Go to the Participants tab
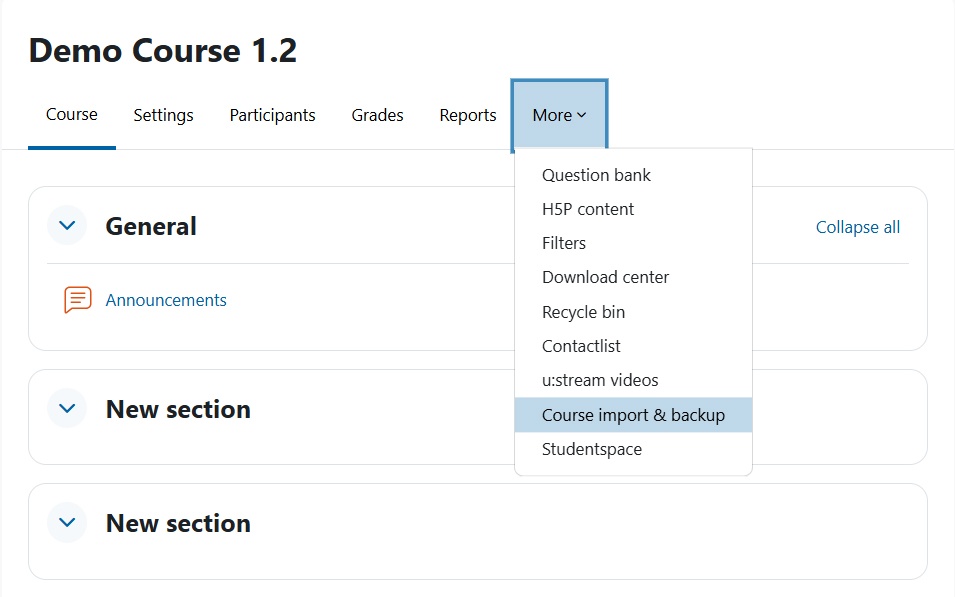The image size is (955, 597). (272, 115)
